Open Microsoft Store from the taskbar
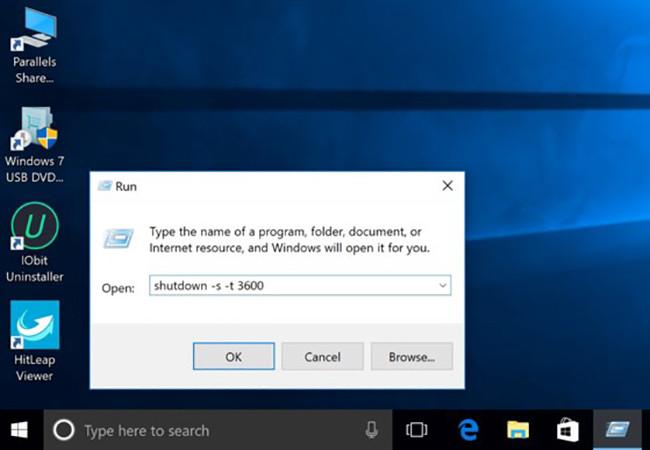The height and width of the screenshot is (450, 650). [567, 430]
